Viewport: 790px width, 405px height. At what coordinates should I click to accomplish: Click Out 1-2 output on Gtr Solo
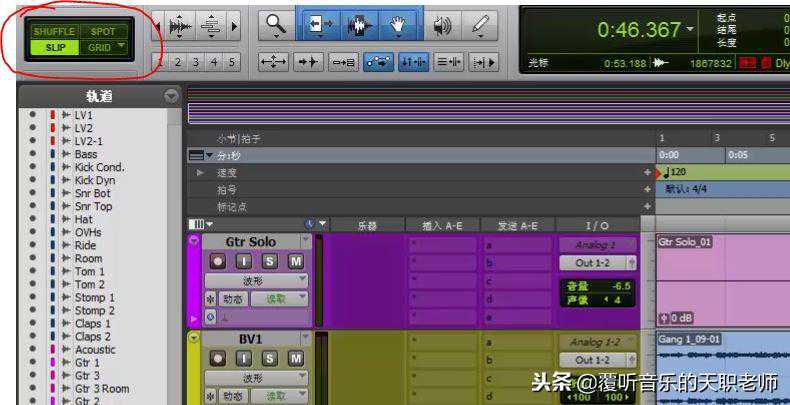pyautogui.click(x=598, y=263)
